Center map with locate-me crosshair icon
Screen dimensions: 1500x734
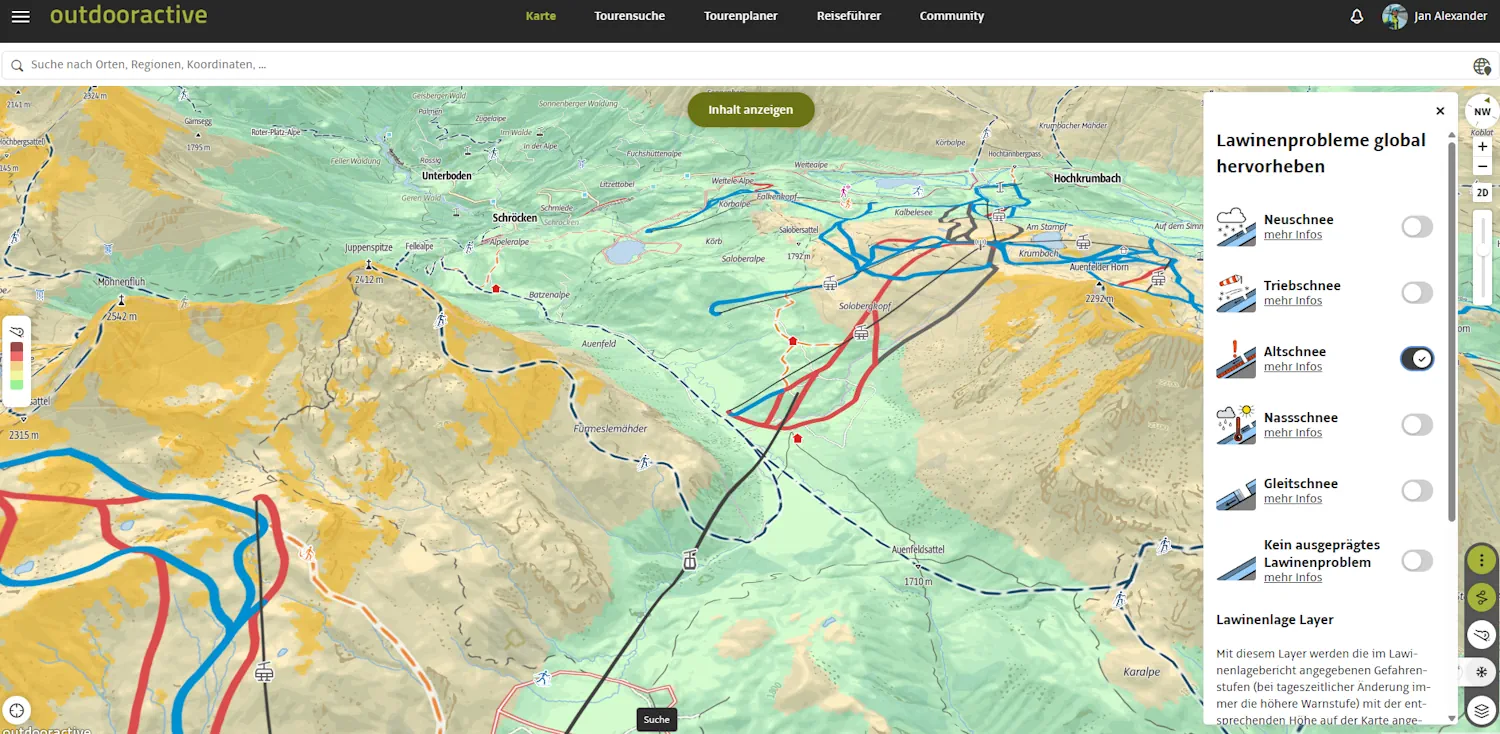16,711
